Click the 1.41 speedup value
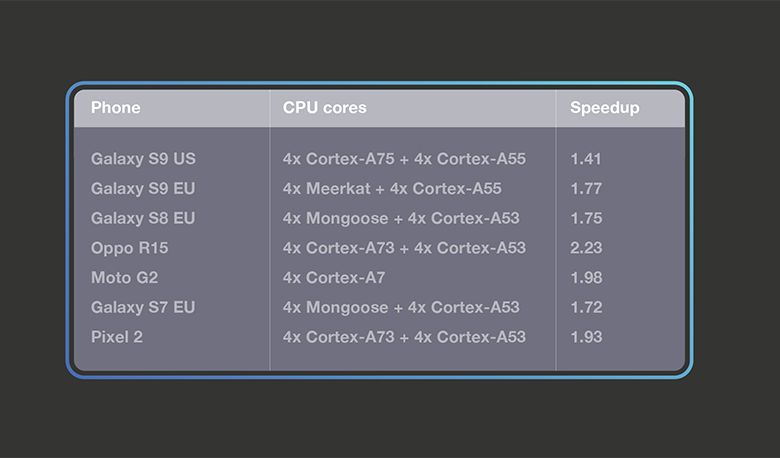Screen dimensions: 780x458 (586, 159)
